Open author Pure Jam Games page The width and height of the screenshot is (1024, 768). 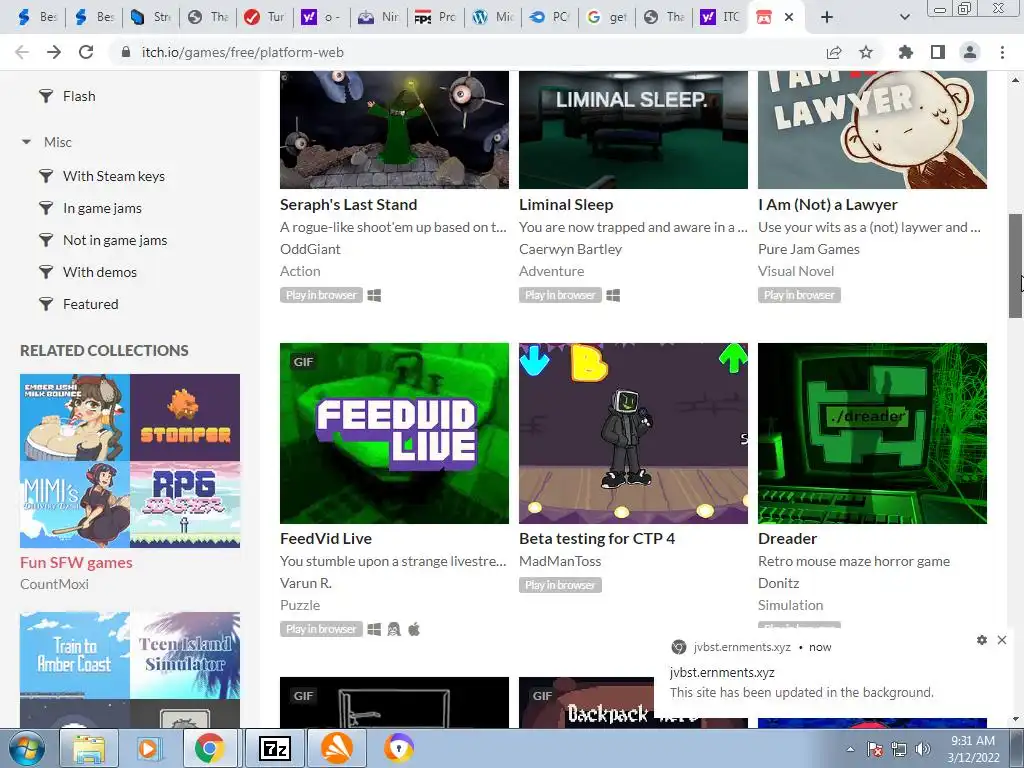[x=808, y=249]
